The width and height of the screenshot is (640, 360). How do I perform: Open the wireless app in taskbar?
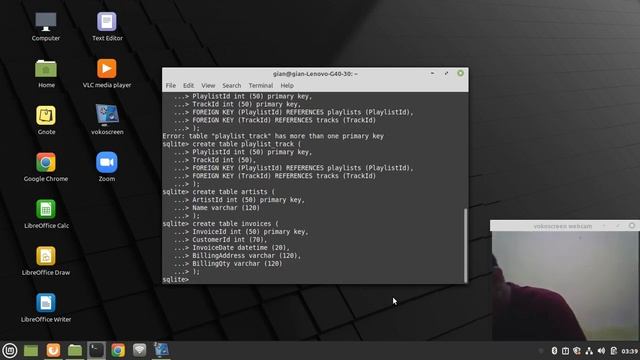140,350
